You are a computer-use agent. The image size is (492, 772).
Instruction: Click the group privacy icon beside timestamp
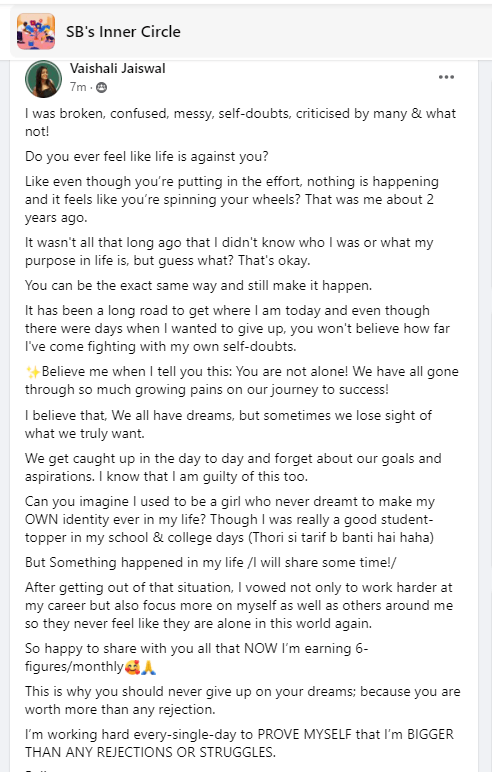[101, 88]
